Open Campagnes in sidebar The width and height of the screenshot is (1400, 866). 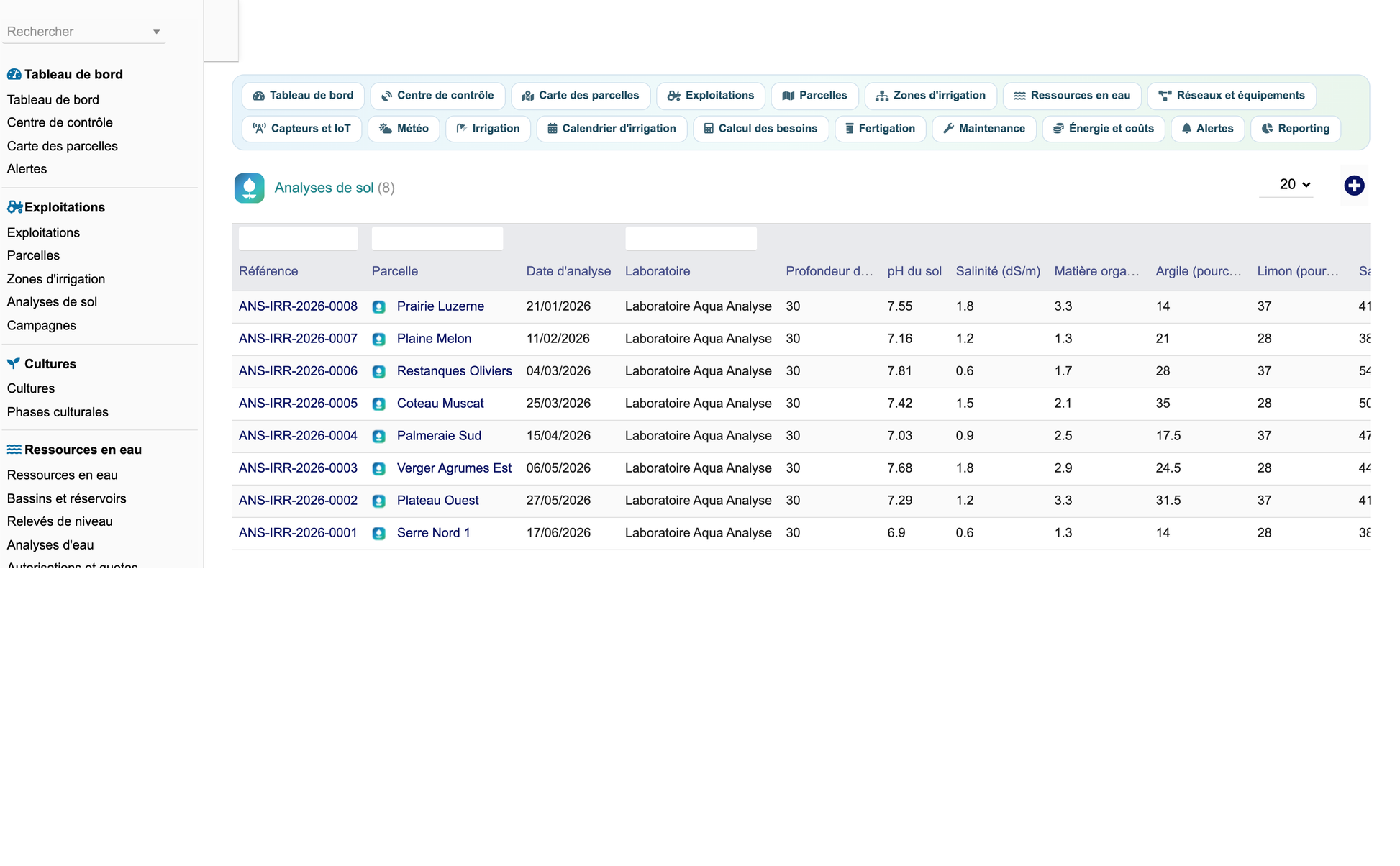(x=42, y=326)
